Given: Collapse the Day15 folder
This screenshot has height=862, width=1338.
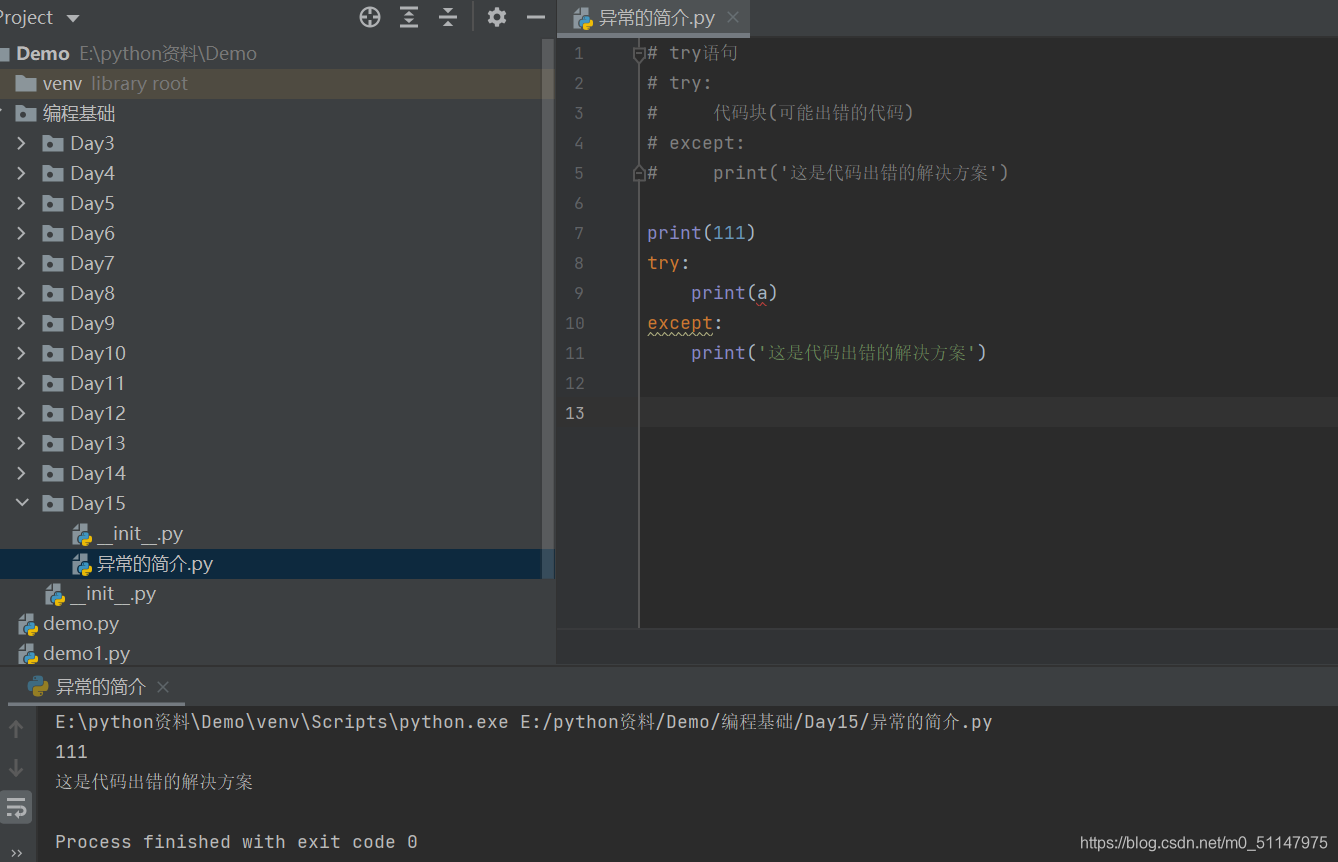Looking at the screenshot, I should (x=21, y=504).
